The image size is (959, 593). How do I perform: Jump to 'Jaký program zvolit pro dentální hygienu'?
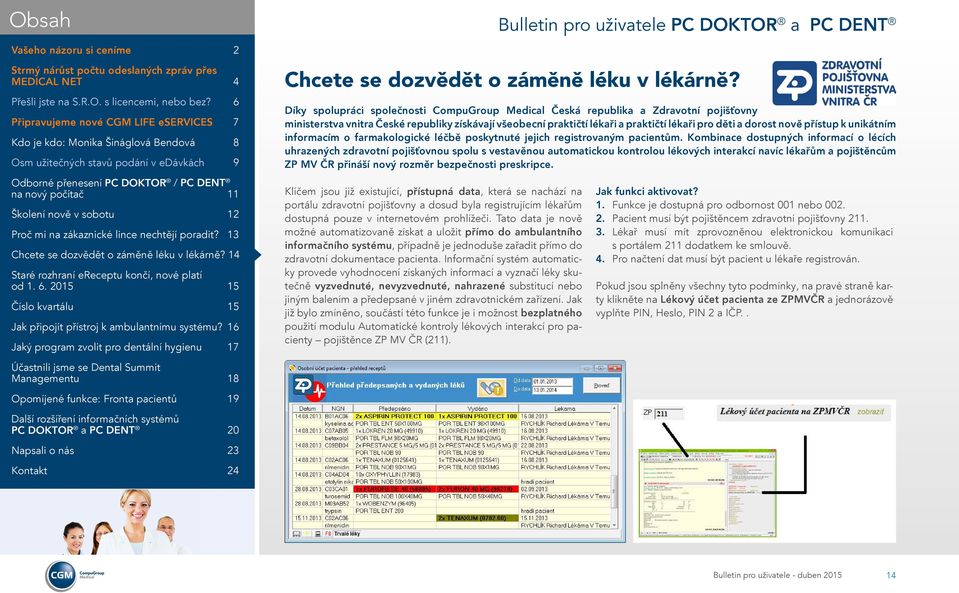(x=125, y=347)
